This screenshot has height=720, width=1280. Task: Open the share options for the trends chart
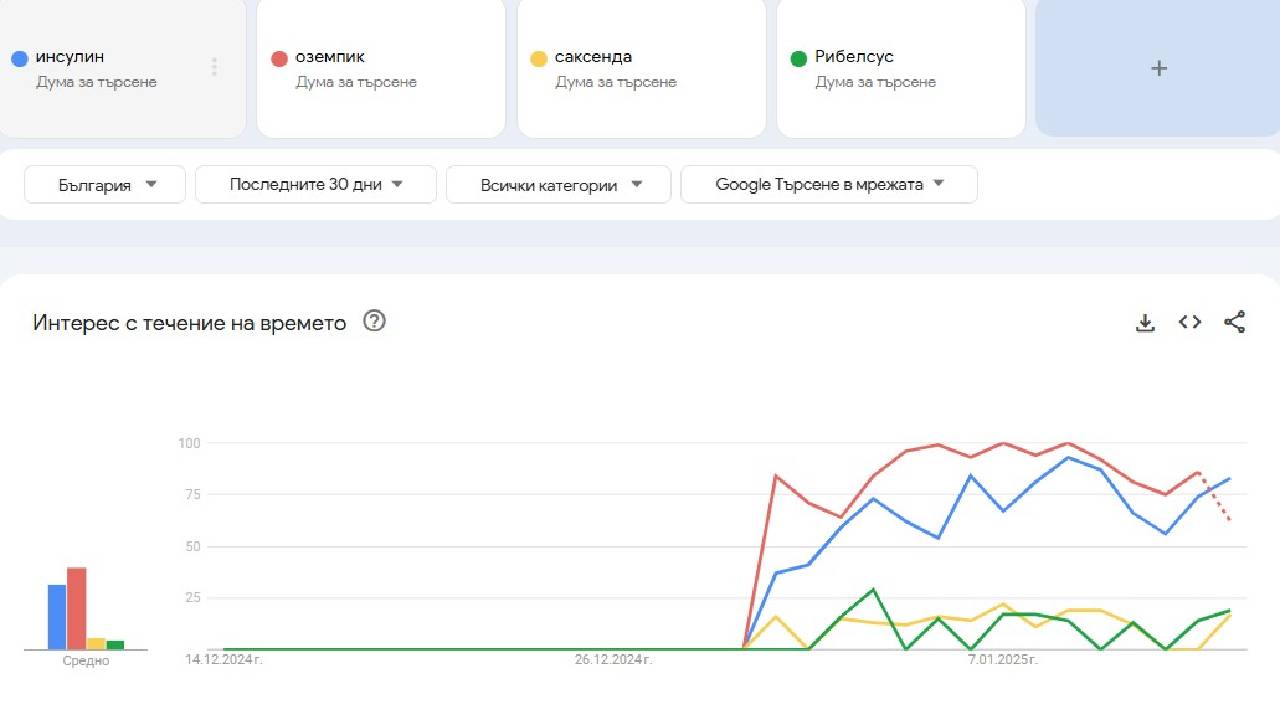(1235, 322)
